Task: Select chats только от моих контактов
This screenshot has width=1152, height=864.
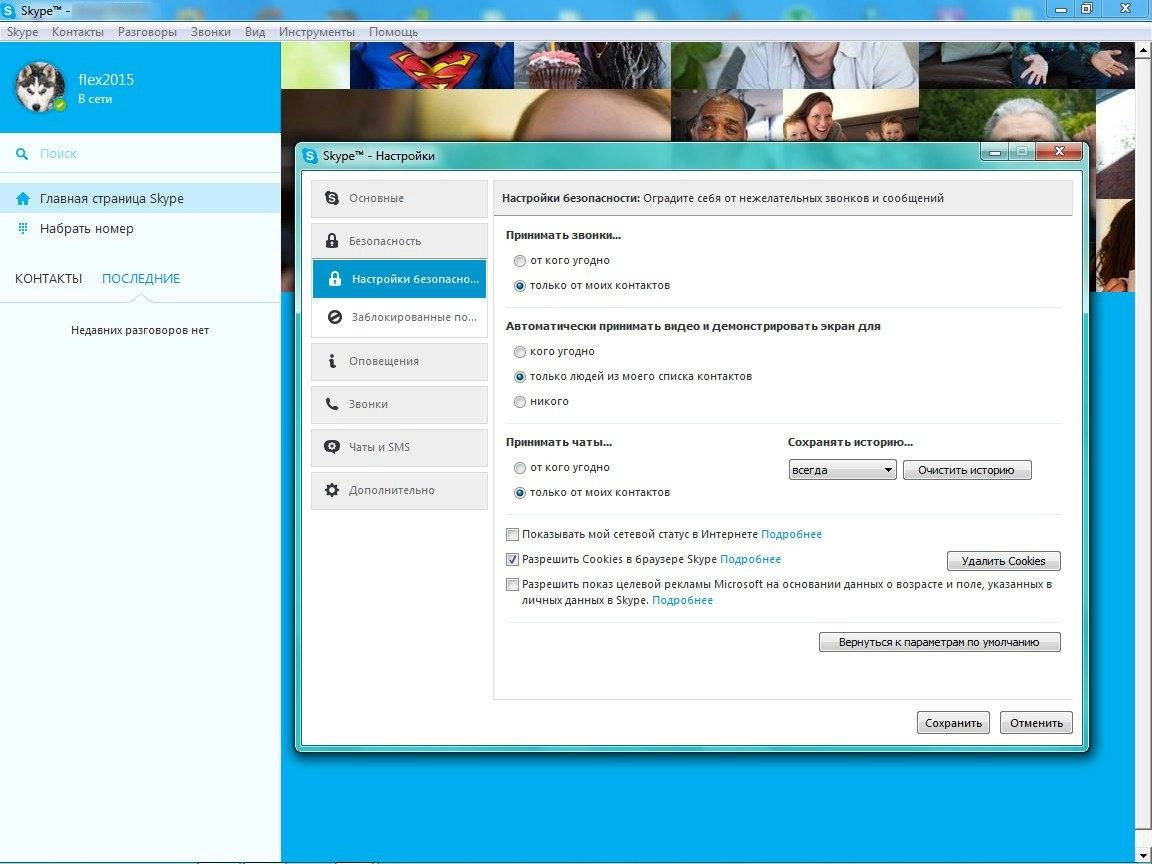Action: coord(520,493)
